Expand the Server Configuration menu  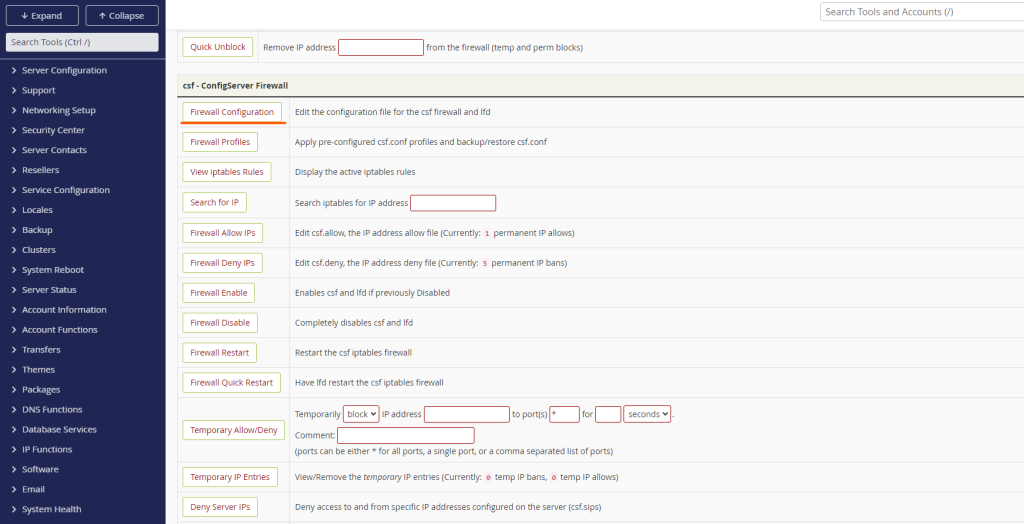pos(64,70)
